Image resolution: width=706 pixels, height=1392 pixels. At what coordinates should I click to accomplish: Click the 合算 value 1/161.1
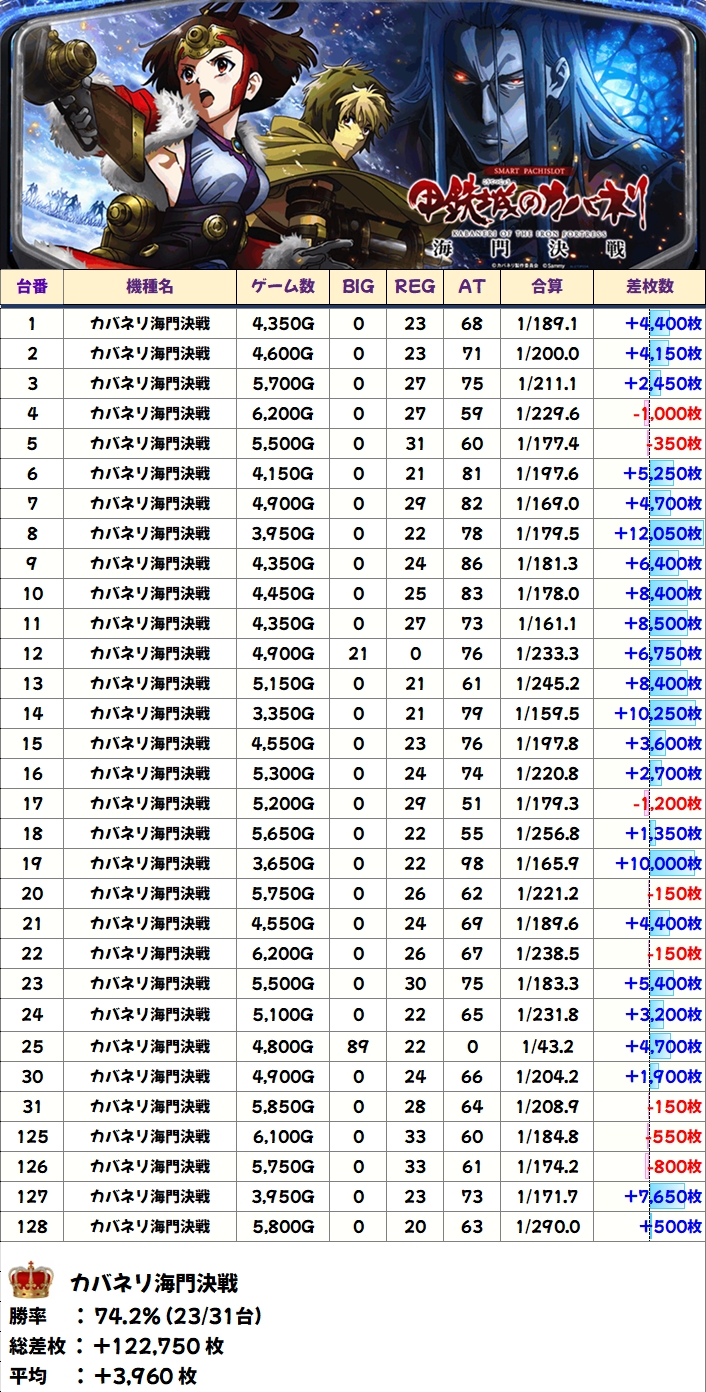point(547,623)
